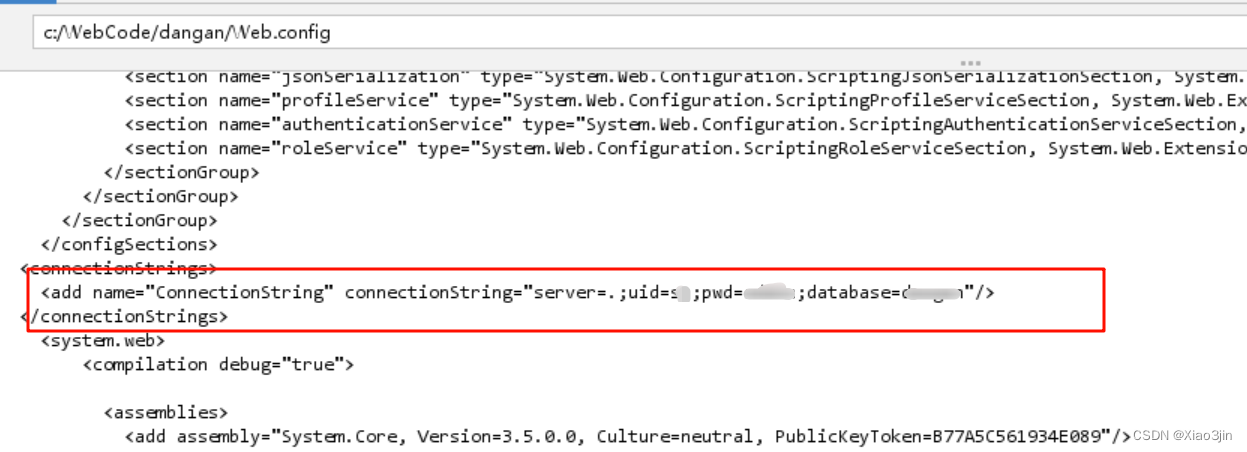The width and height of the screenshot is (1247, 452).
Task: Click the profileService section line
Action: tap(685, 100)
